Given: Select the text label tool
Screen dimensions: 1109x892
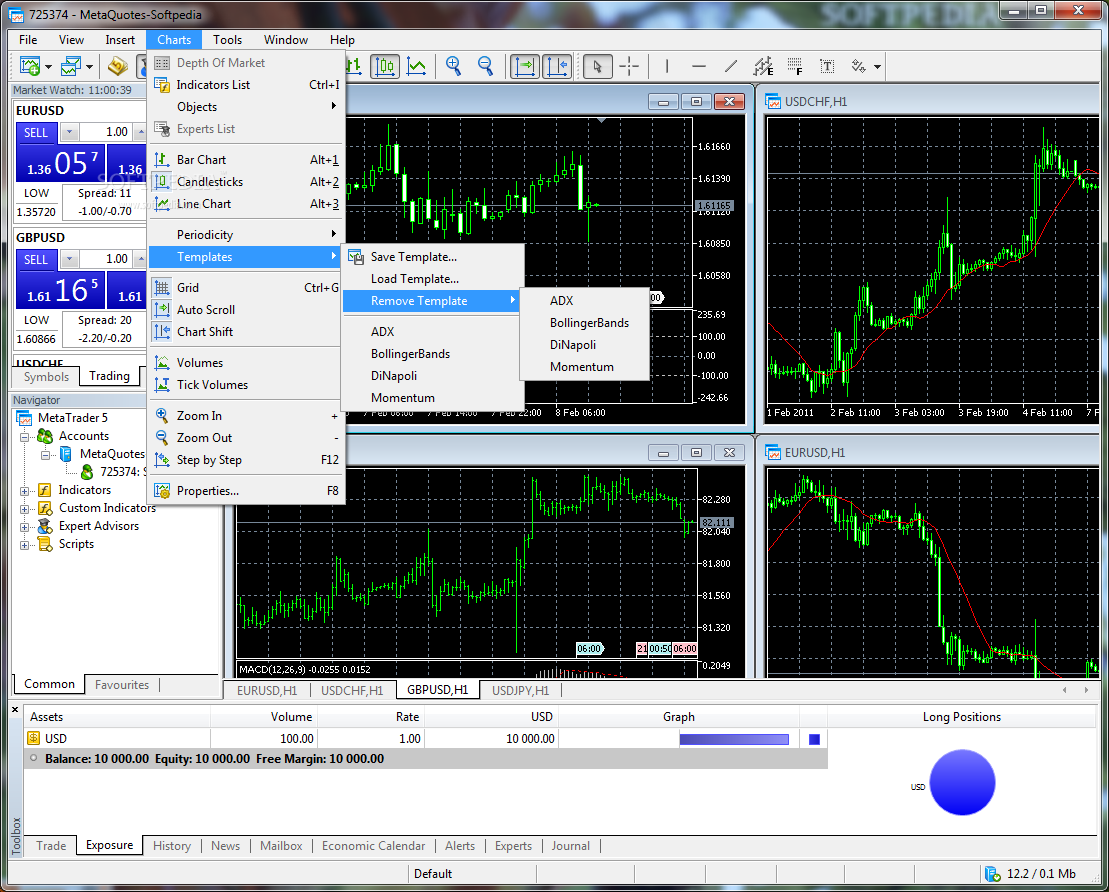Looking at the screenshot, I should (x=827, y=66).
